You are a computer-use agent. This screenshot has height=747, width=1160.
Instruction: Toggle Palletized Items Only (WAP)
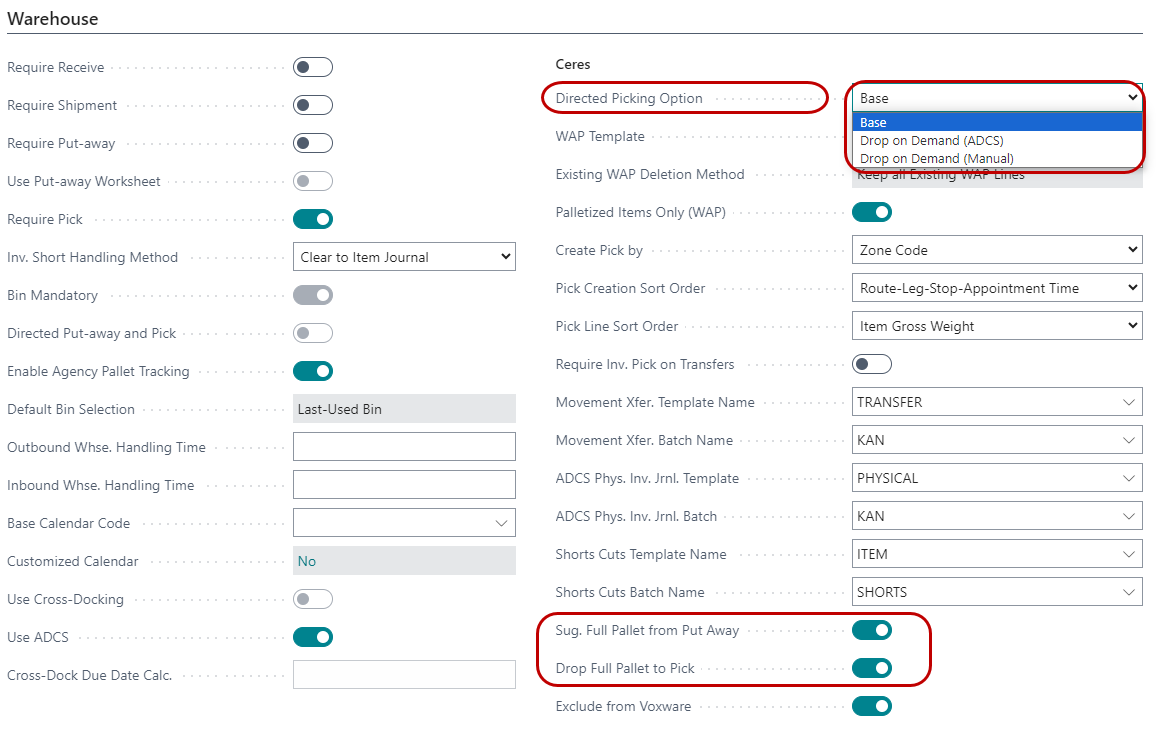[x=871, y=212]
